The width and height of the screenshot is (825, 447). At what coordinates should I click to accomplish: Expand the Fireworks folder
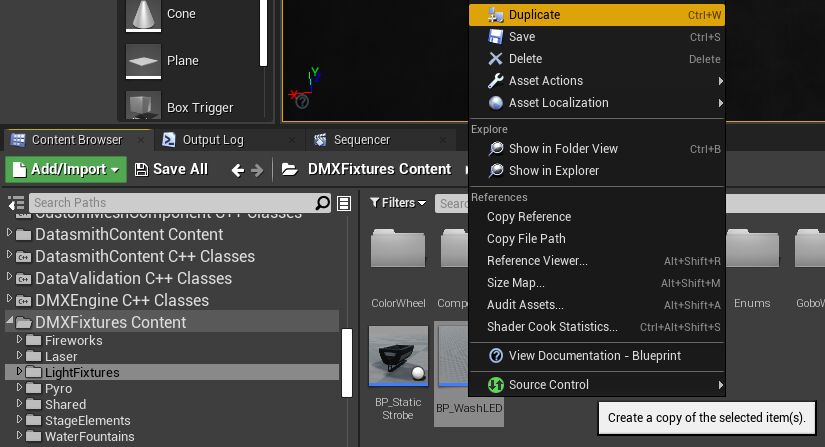19,339
